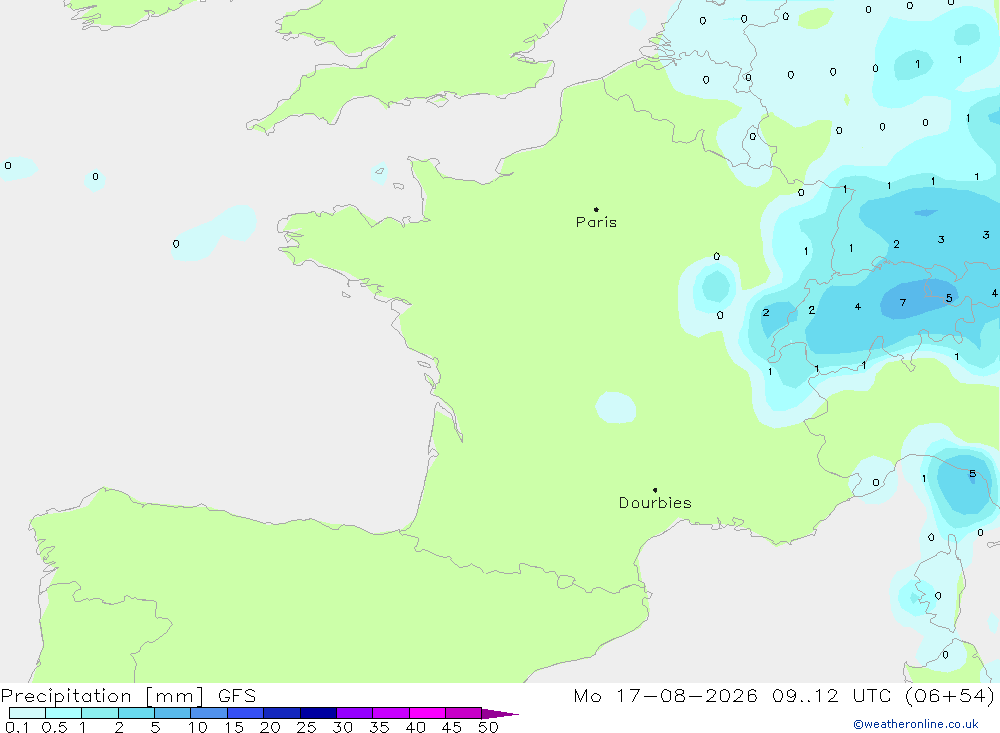Click the 'Precipitation [mm]' title text
Screen dimensions: 1000x733
click(x=102, y=696)
